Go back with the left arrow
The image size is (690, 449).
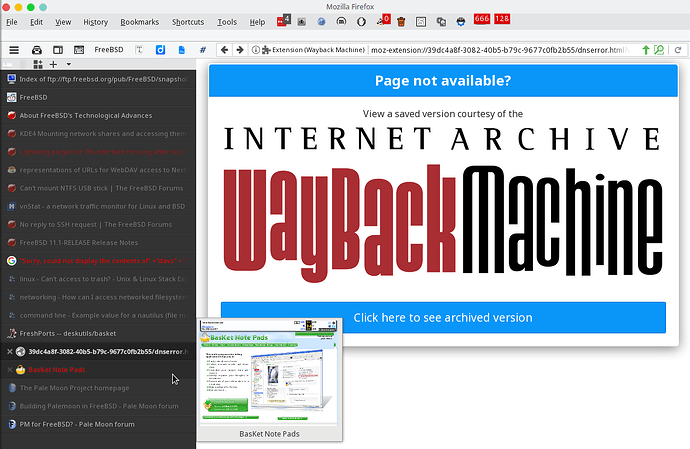tap(224, 50)
